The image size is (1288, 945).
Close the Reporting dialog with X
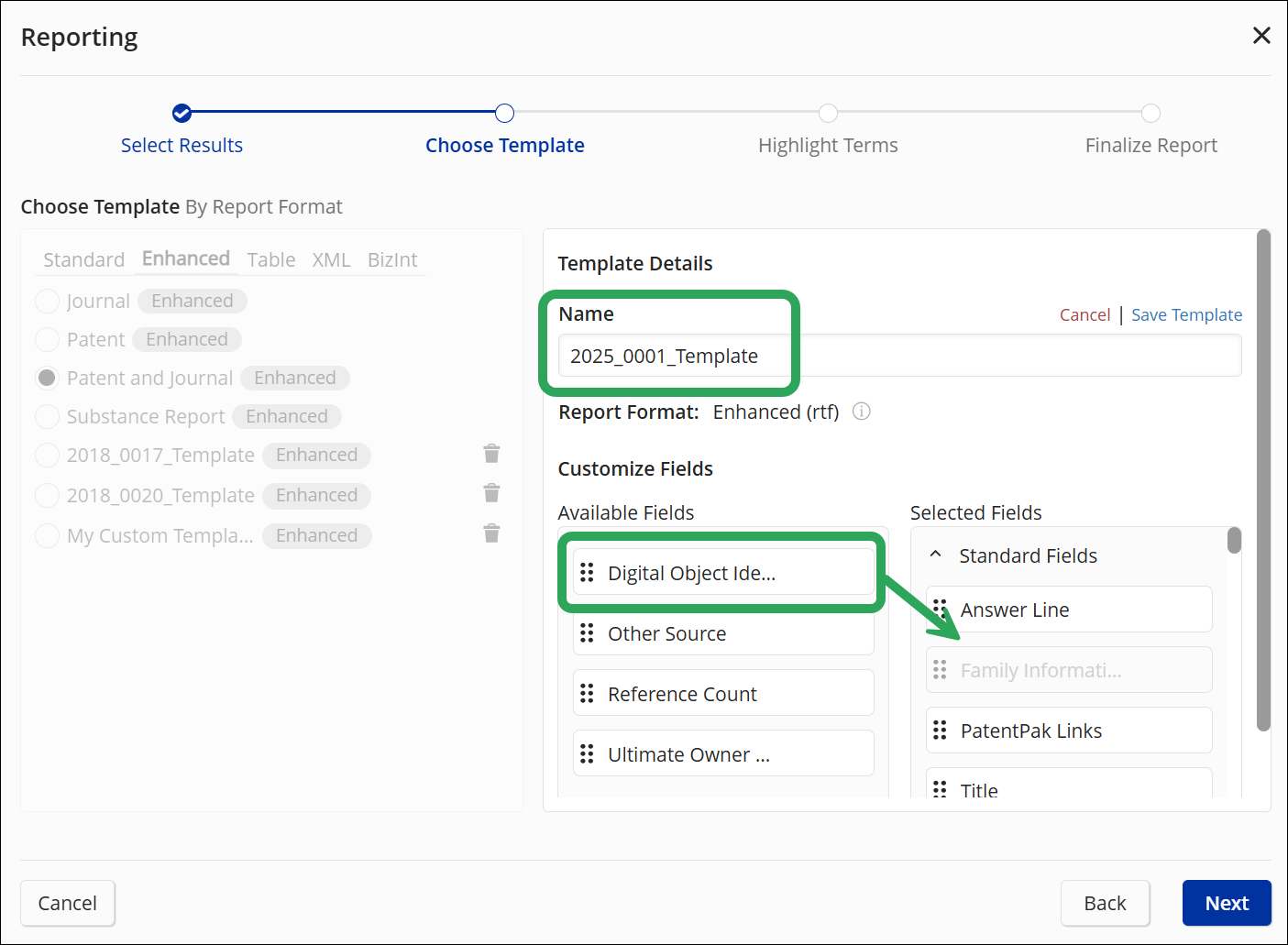(1261, 36)
